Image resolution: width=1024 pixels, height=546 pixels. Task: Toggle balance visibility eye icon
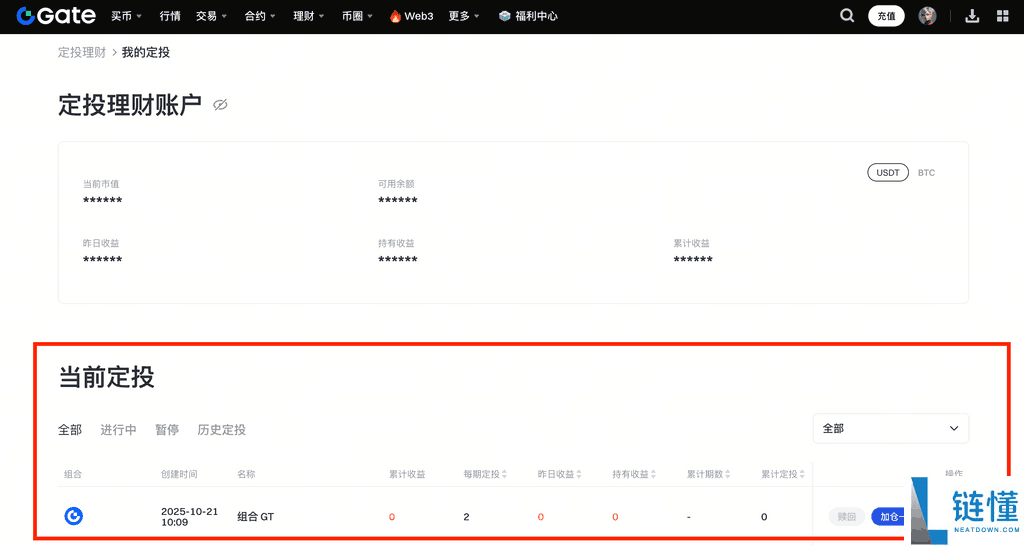coord(220,105)
